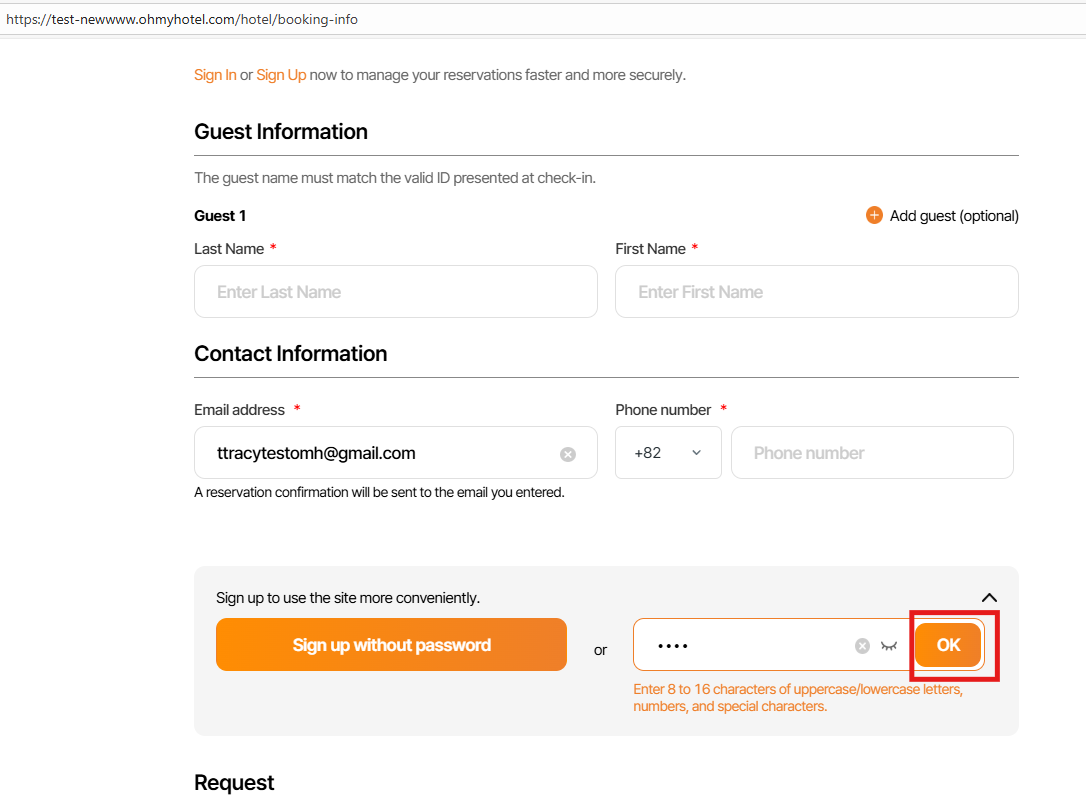The image size is (1086, 795).
Task: Focus the Enter First Name field
Action: (x=816, y=292)
